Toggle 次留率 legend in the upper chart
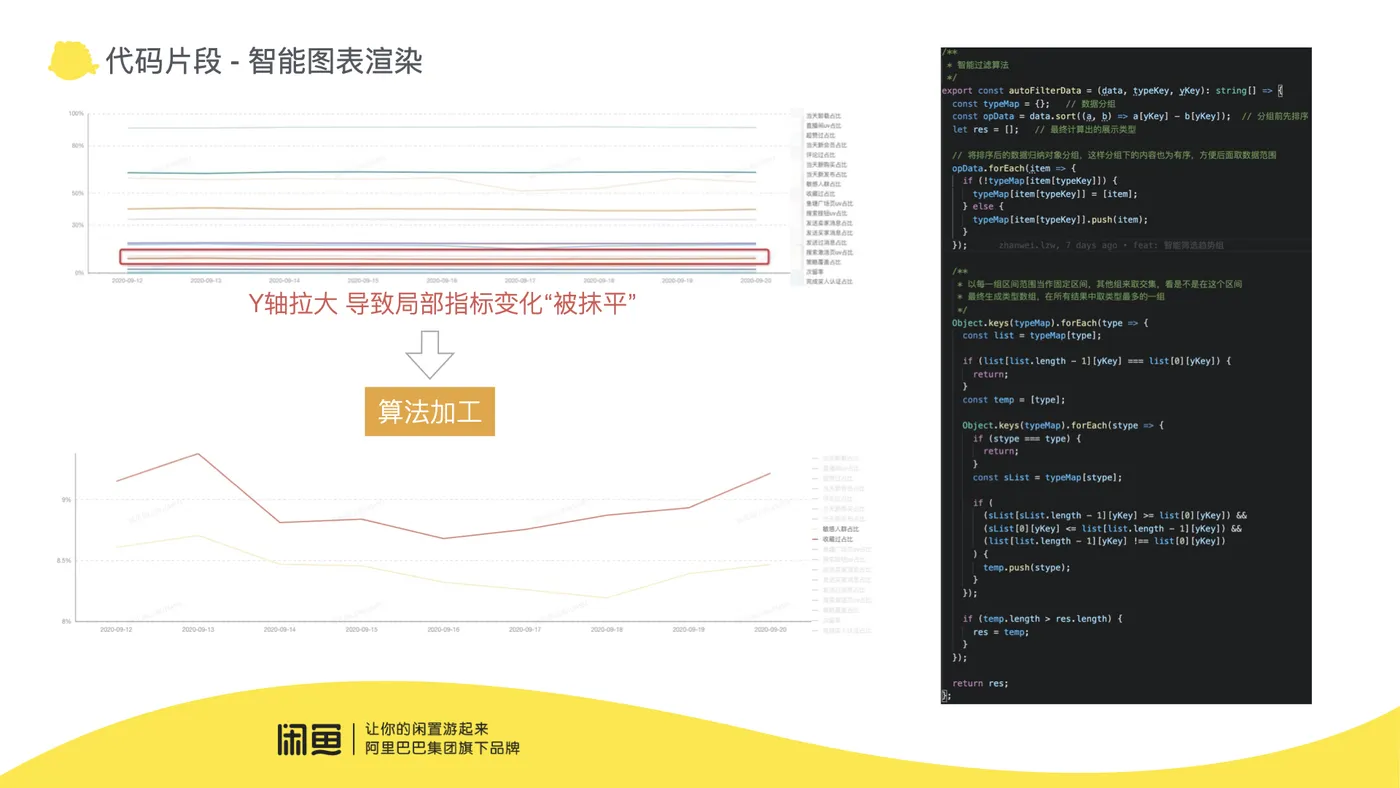1400x788 pixels. 815,272
